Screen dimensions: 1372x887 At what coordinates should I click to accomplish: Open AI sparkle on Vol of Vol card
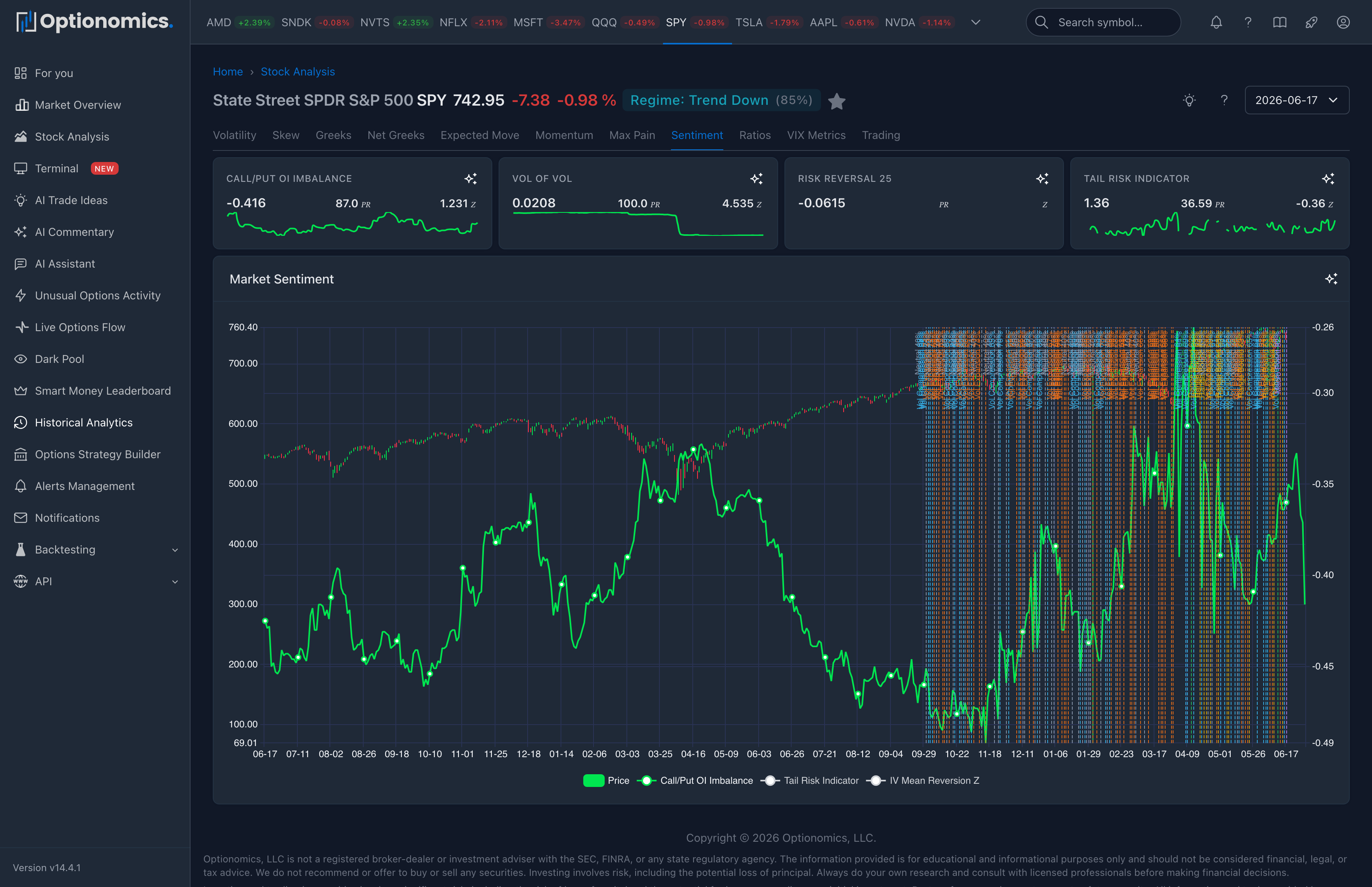[757, 179]
